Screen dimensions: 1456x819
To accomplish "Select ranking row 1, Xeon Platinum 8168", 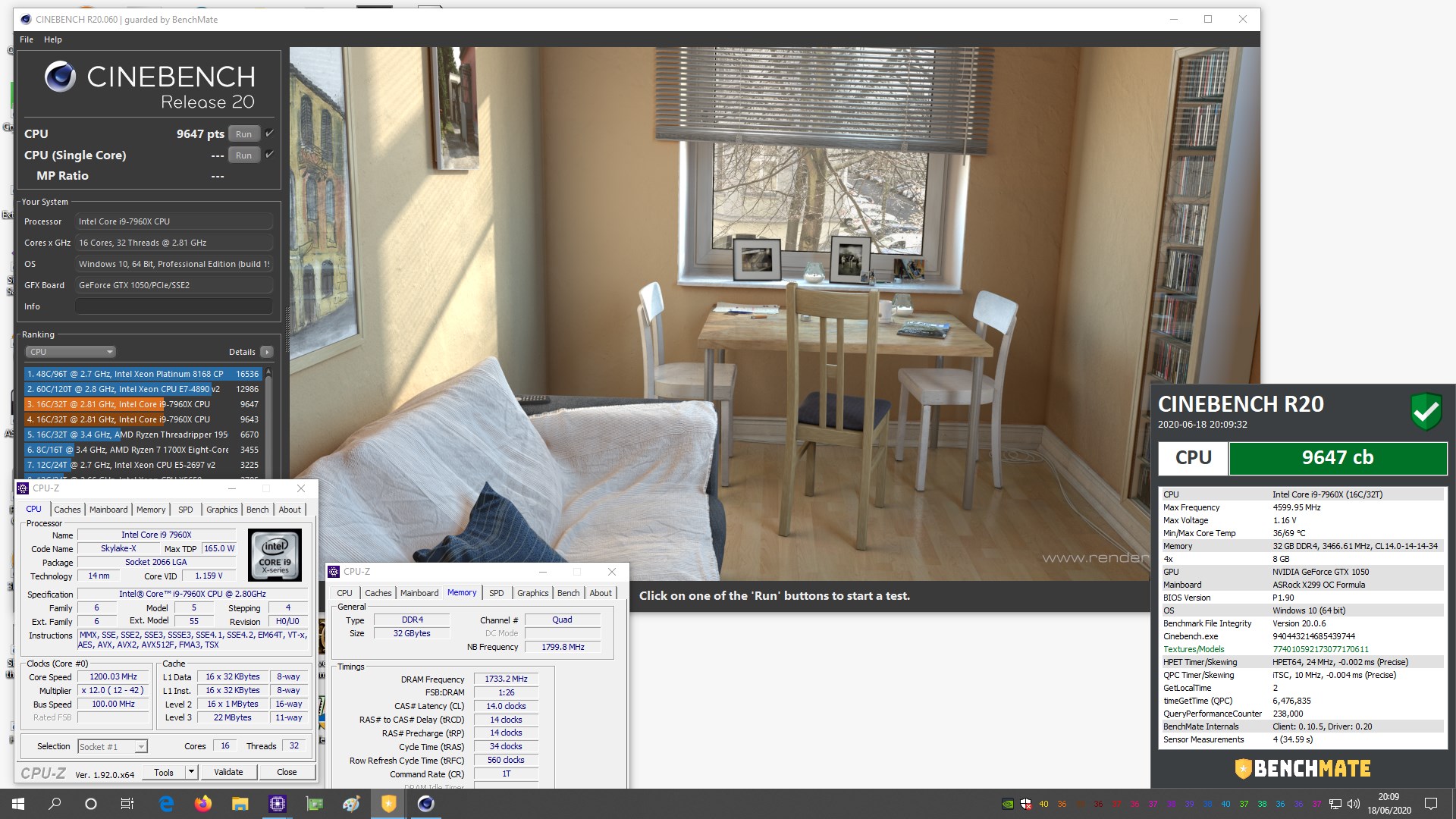I will tap(143, 374).
